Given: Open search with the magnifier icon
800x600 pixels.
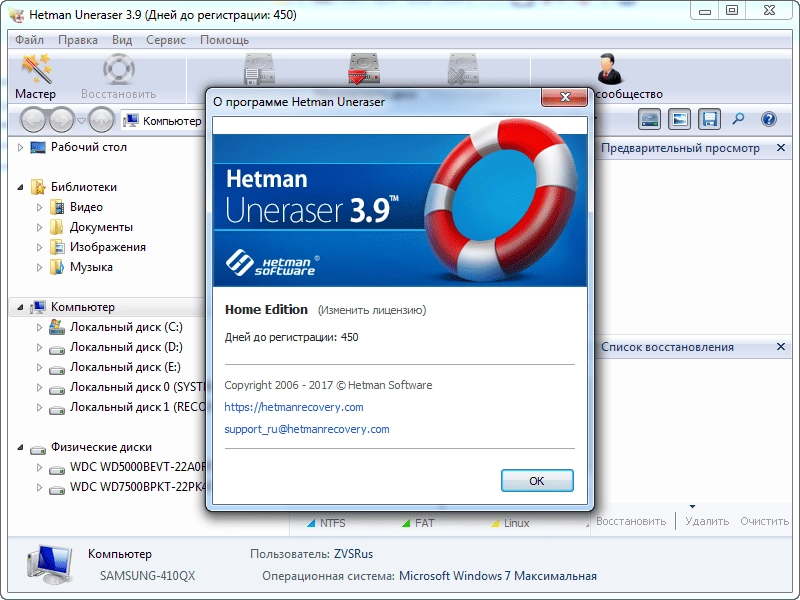Looking at the screenshot, I should (x=738, y=119).
